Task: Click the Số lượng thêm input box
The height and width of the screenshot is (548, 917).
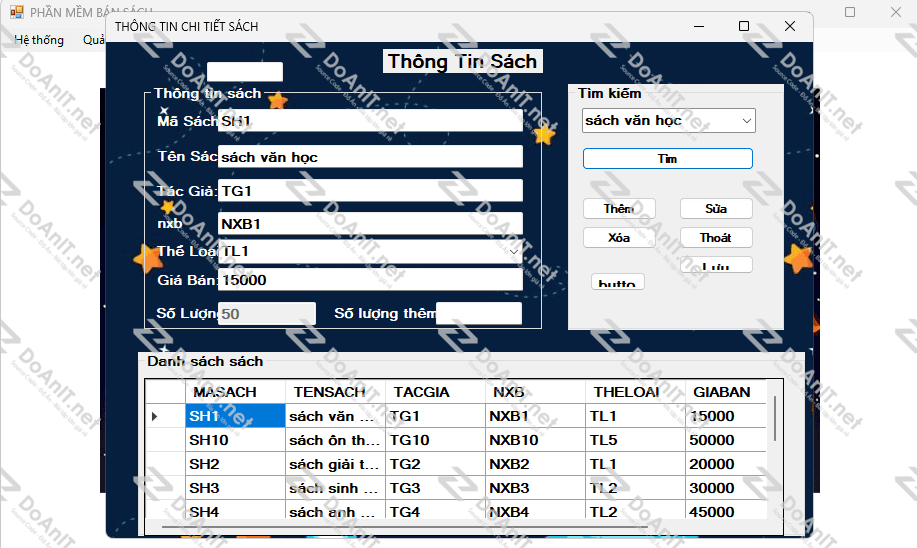Action: 479,313
